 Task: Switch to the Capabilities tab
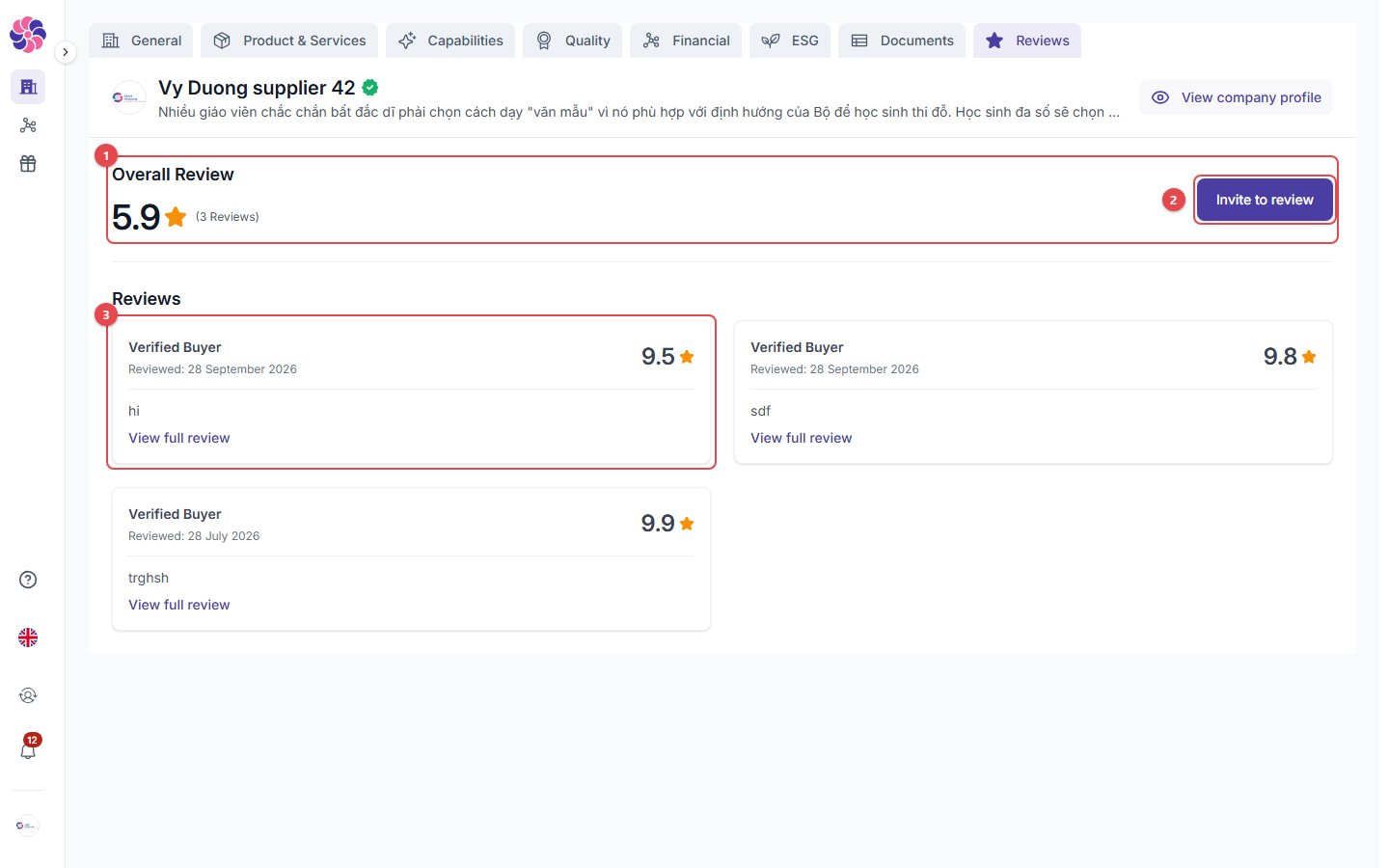click(x=450, y=41)
